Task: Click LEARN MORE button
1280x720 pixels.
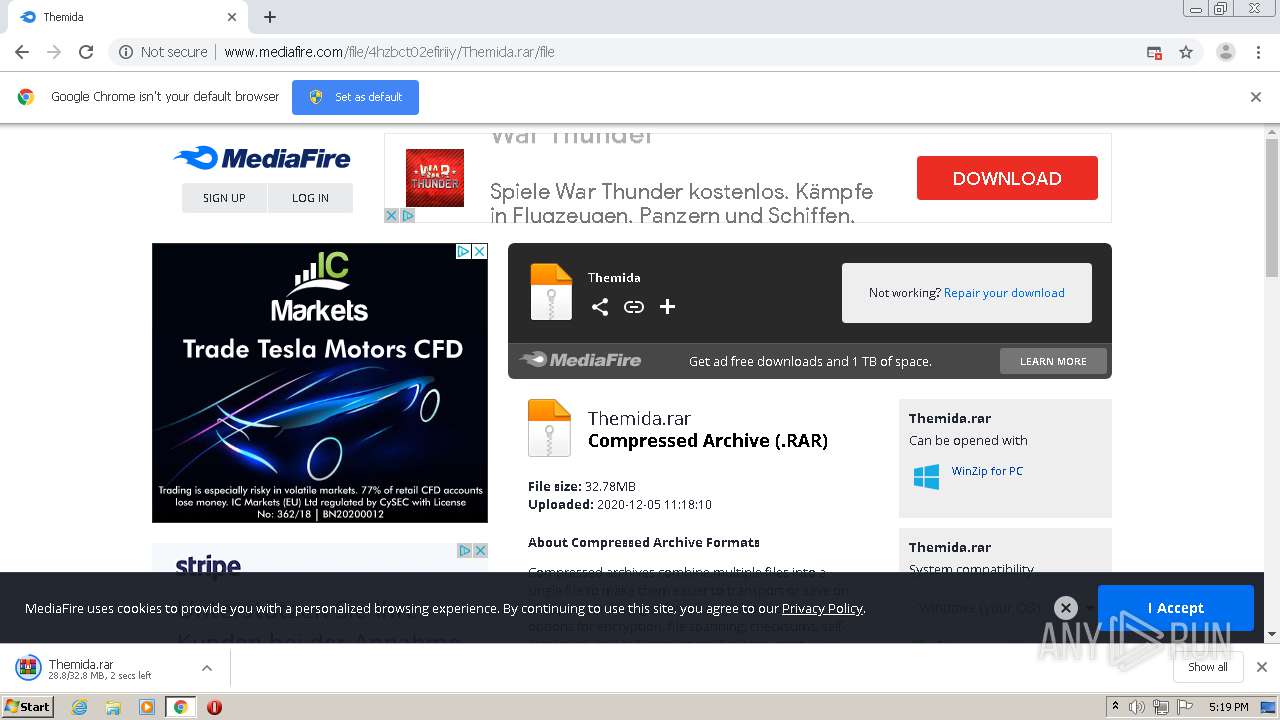Action: tap(1053, 361)
